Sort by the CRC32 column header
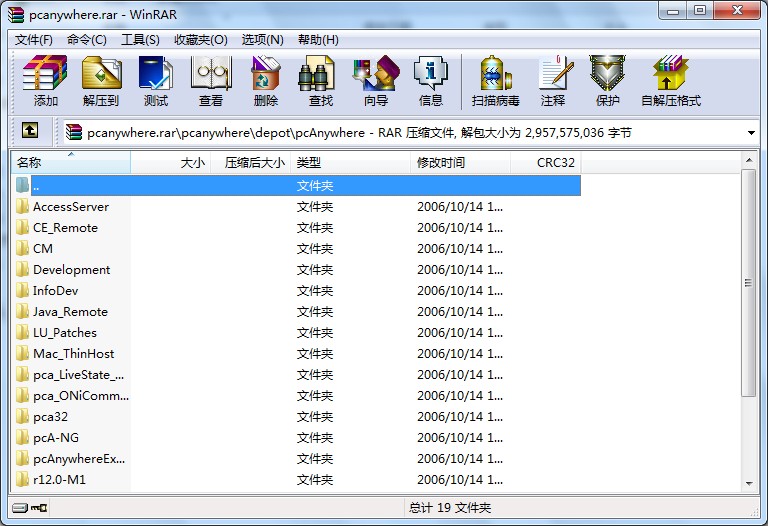 point(546,163)
